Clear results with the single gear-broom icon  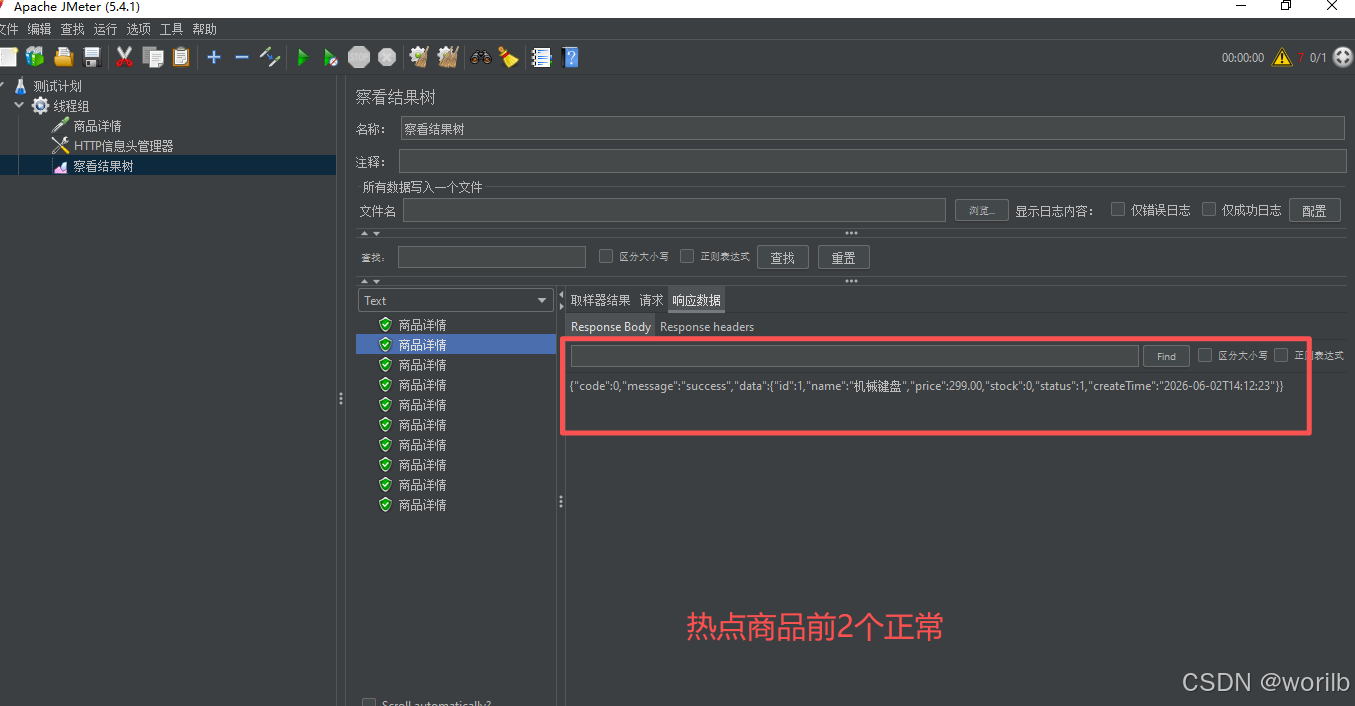[x=419, y=57]
